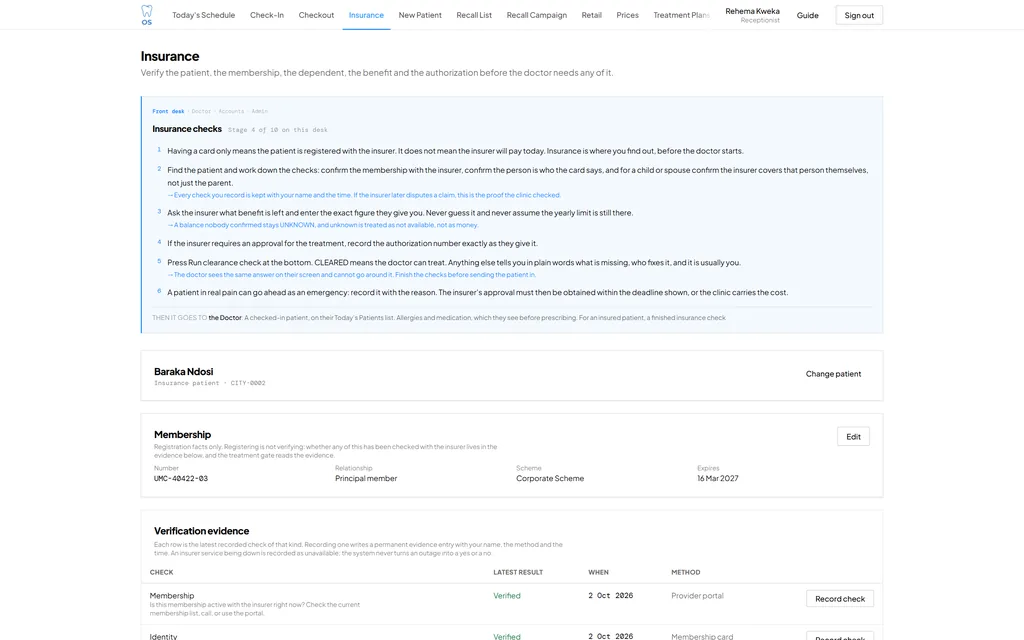This screenshot has height=640, width=1024.
Task: Select the Front desk guide role
Action: (168, 111)
